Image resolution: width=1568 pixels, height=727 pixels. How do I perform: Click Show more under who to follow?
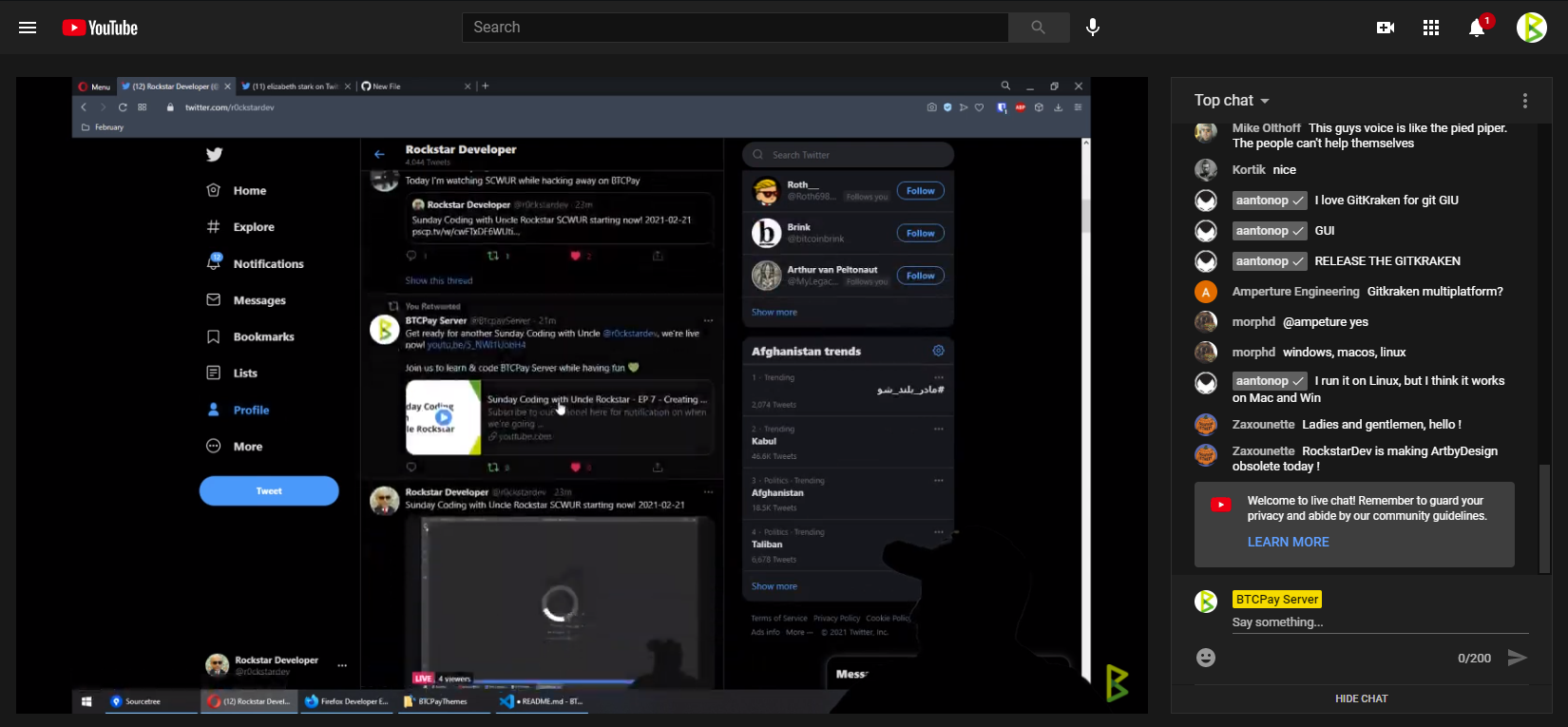pyautogui.click(x=774, y=313)
